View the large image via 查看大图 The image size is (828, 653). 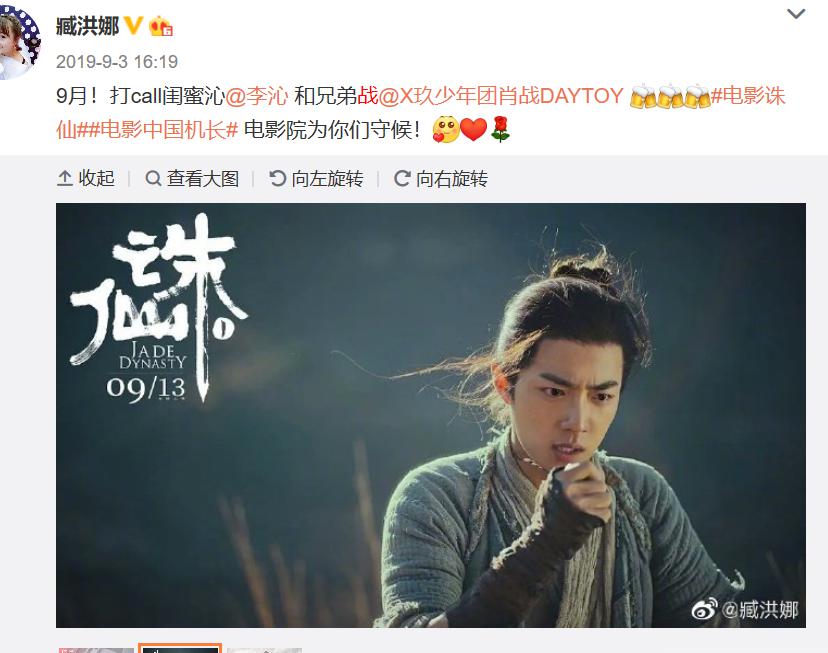pyautogui.click(x=203, y=178)
